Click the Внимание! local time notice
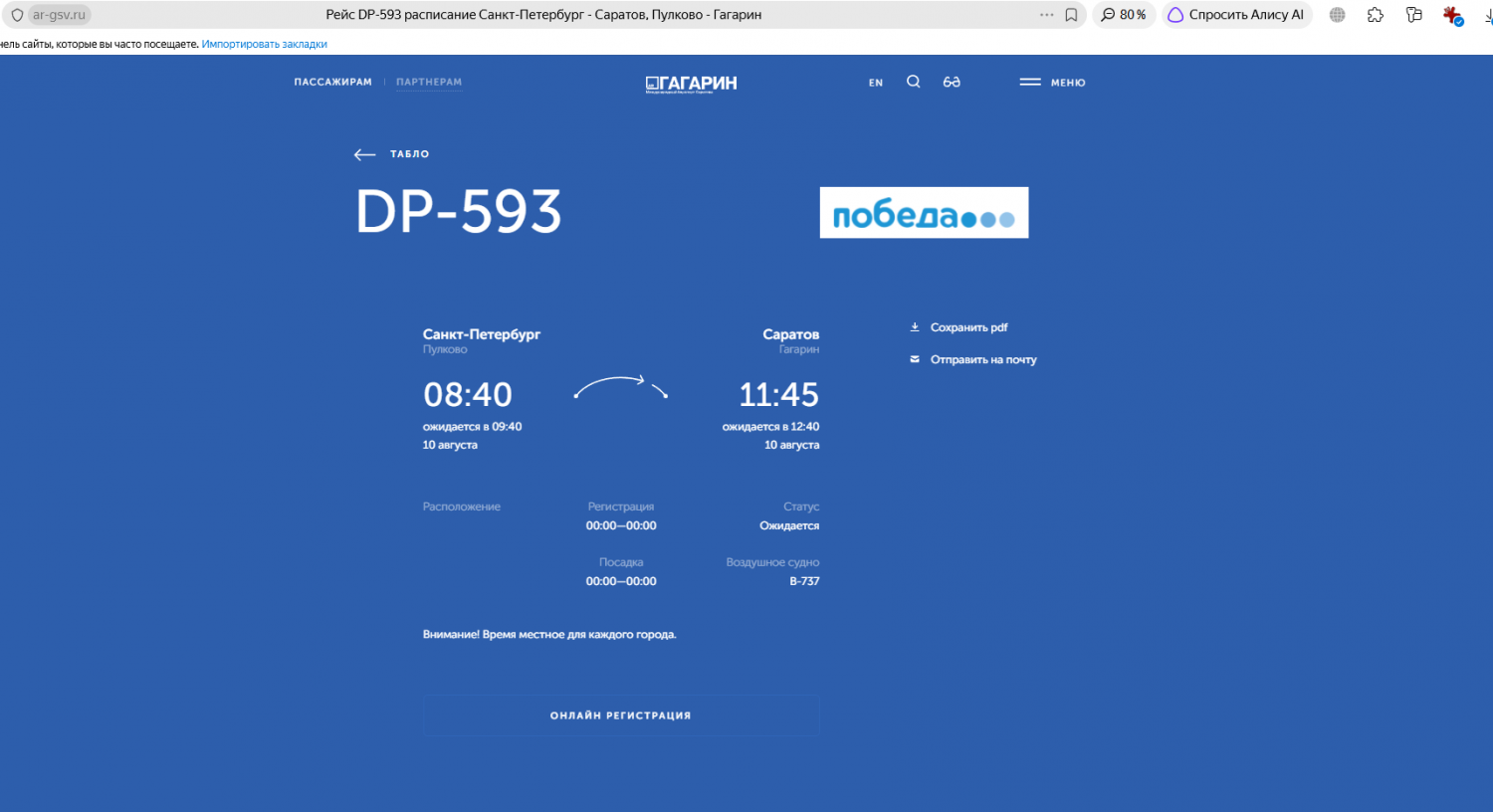 549,634
